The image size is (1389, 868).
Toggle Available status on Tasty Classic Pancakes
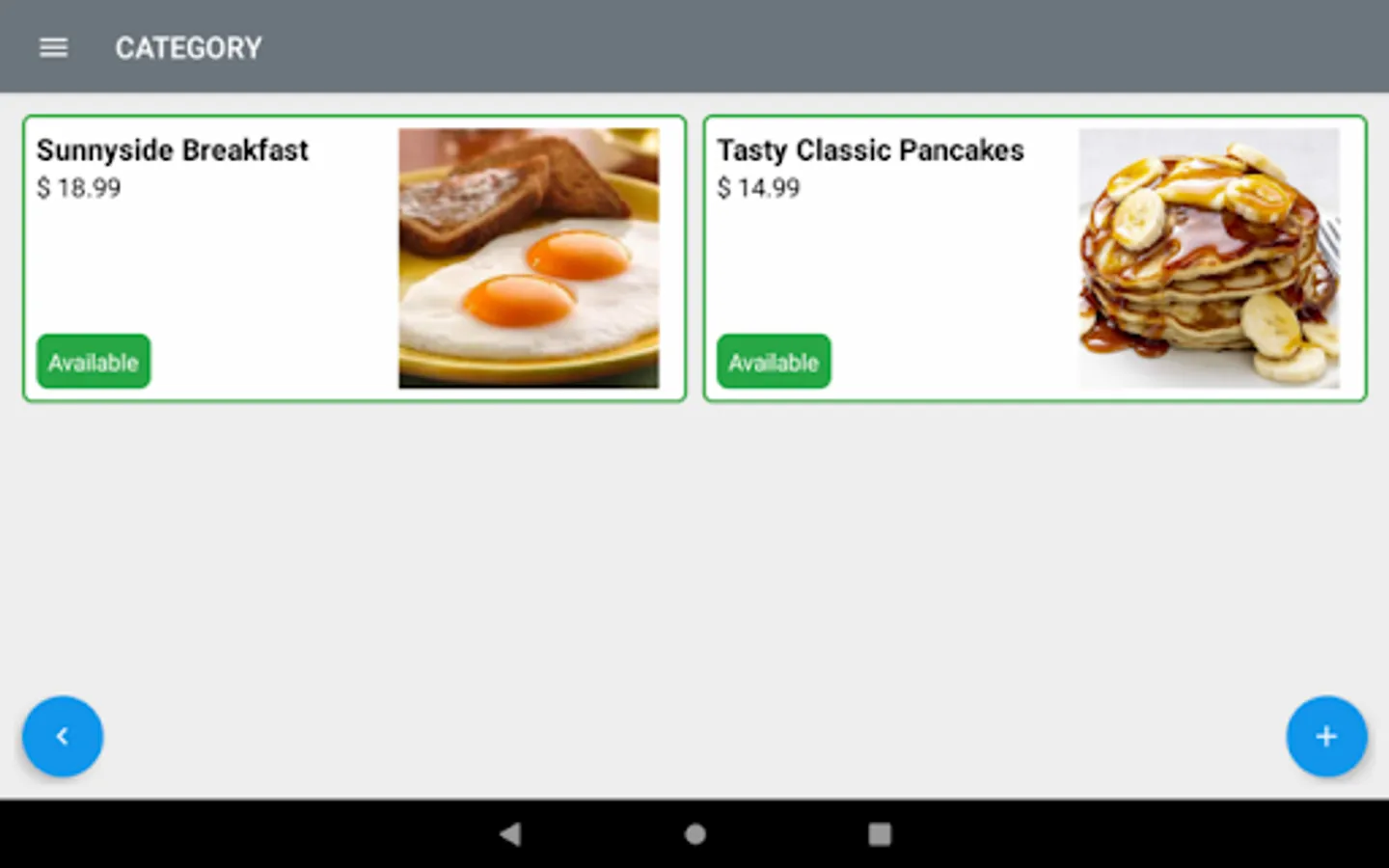(x=774, y=362)
